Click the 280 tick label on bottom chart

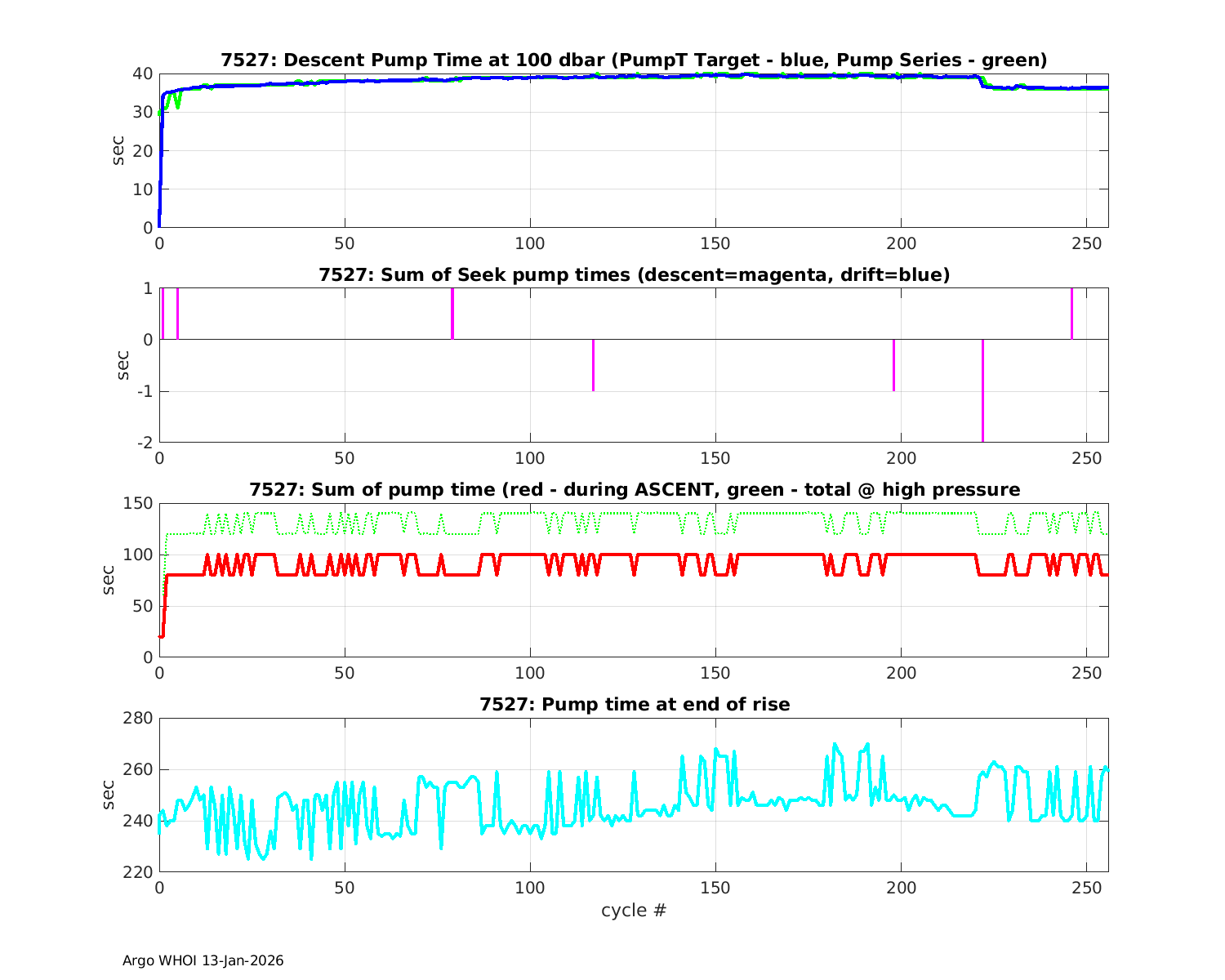click(x=137, y=719)
